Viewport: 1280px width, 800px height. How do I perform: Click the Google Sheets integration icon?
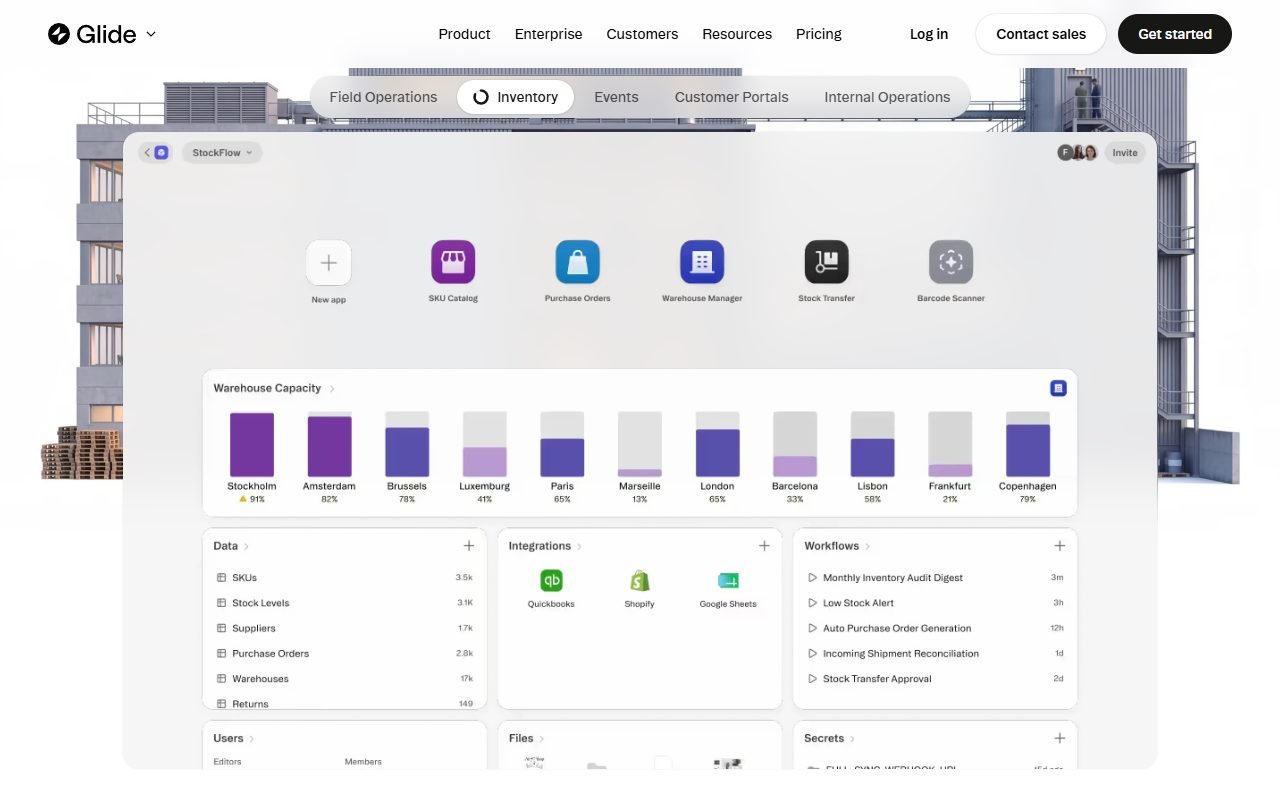[728, 580]
